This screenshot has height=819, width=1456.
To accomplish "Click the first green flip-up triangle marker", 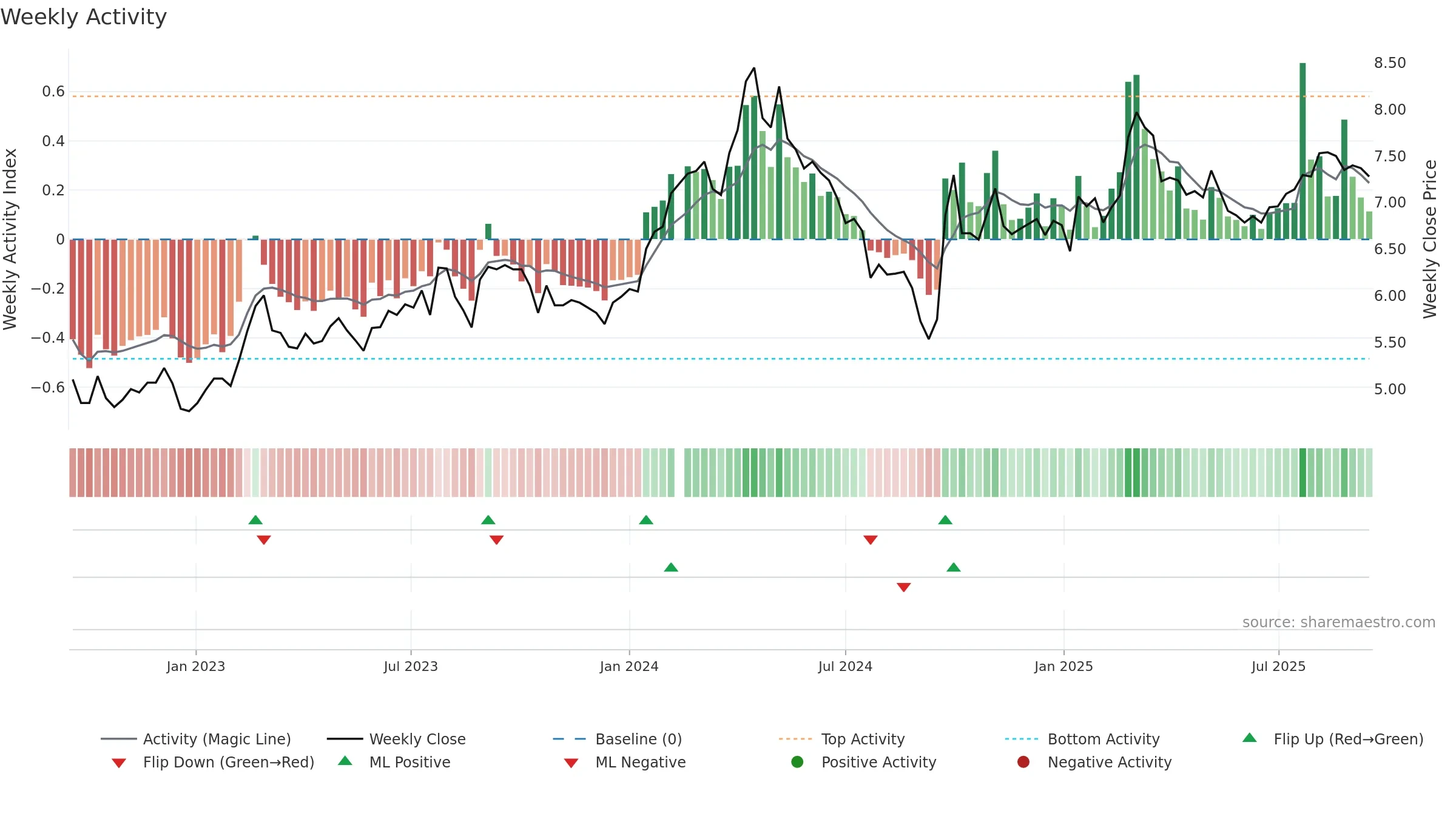I will click(255, 520).
